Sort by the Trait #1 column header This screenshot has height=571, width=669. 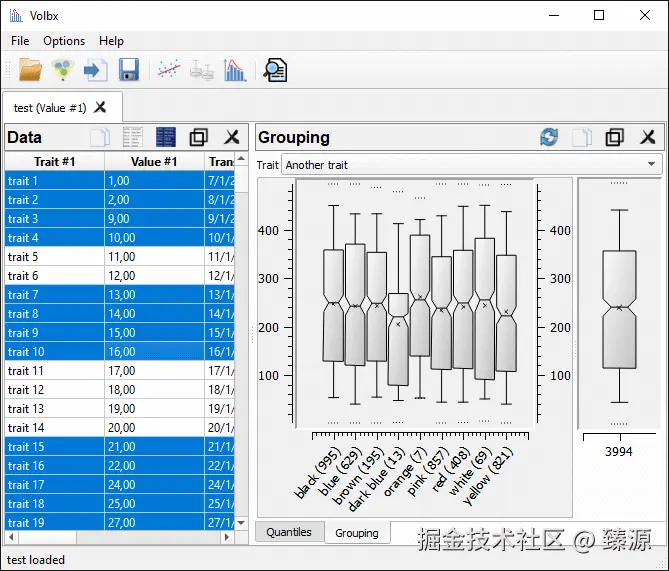point(55,162)
